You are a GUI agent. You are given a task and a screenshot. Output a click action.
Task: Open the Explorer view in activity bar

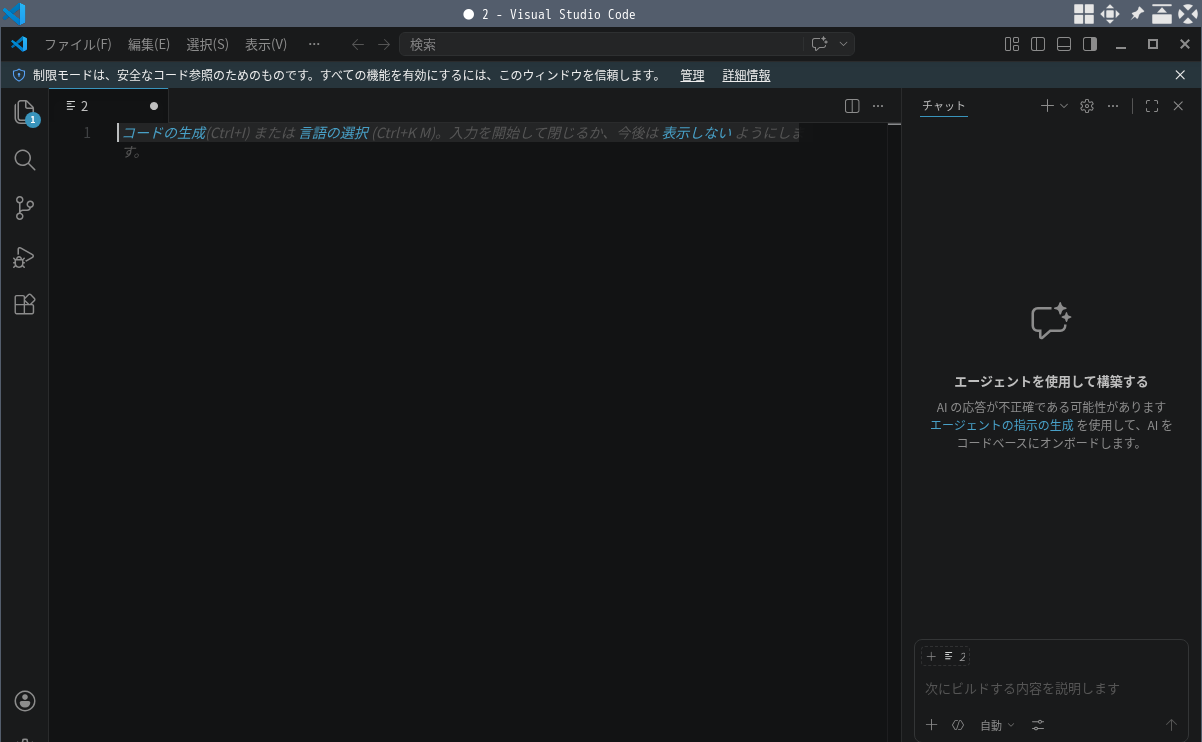[25, 112]
